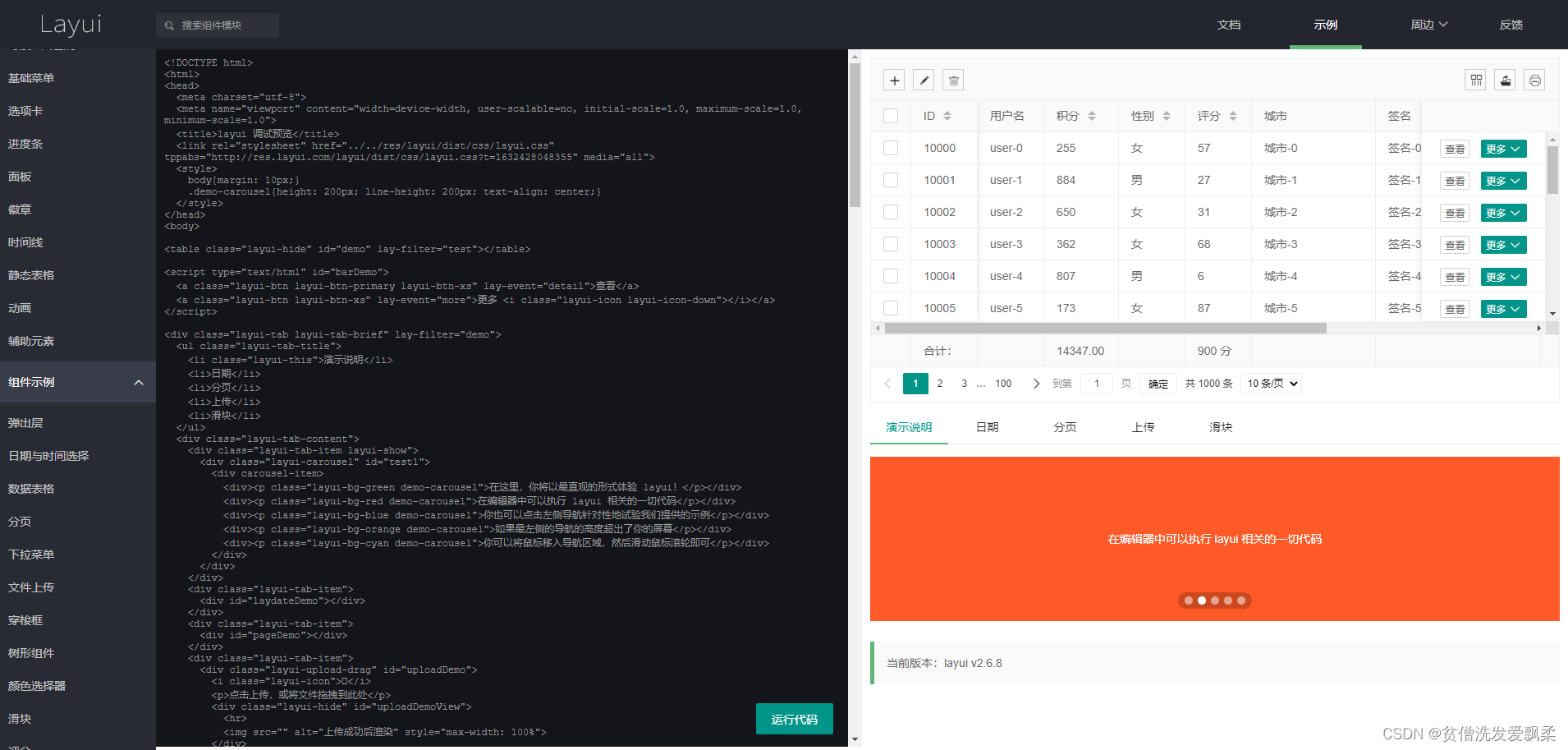Select the third carousel indicator dot
The width and height of the screenshot is (1568, 750).
click(x=1215, y=600)
